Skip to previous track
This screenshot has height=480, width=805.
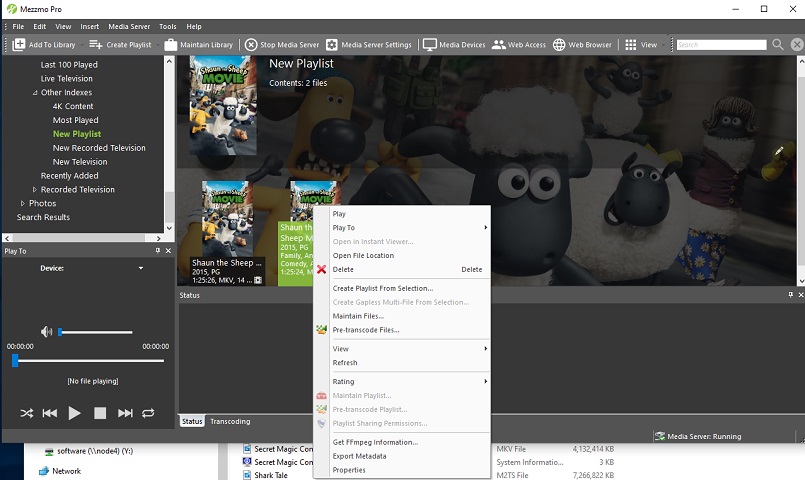point(50,413)
